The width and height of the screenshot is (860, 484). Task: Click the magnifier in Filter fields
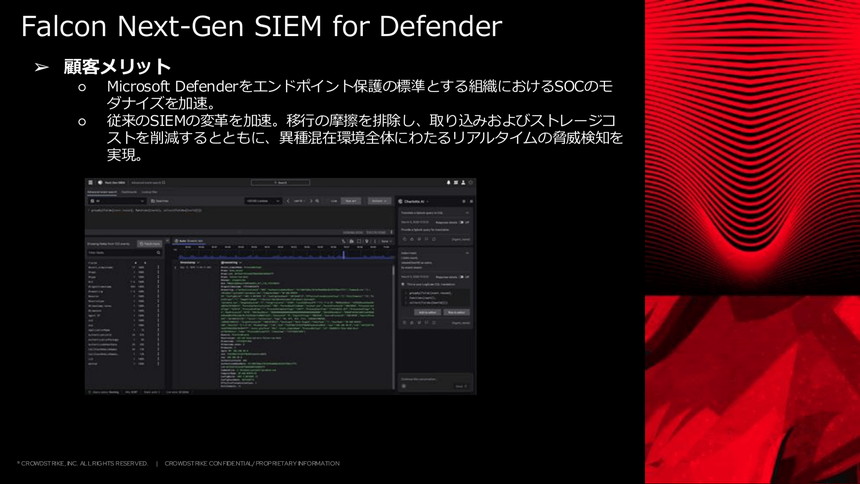pos(159,252)
